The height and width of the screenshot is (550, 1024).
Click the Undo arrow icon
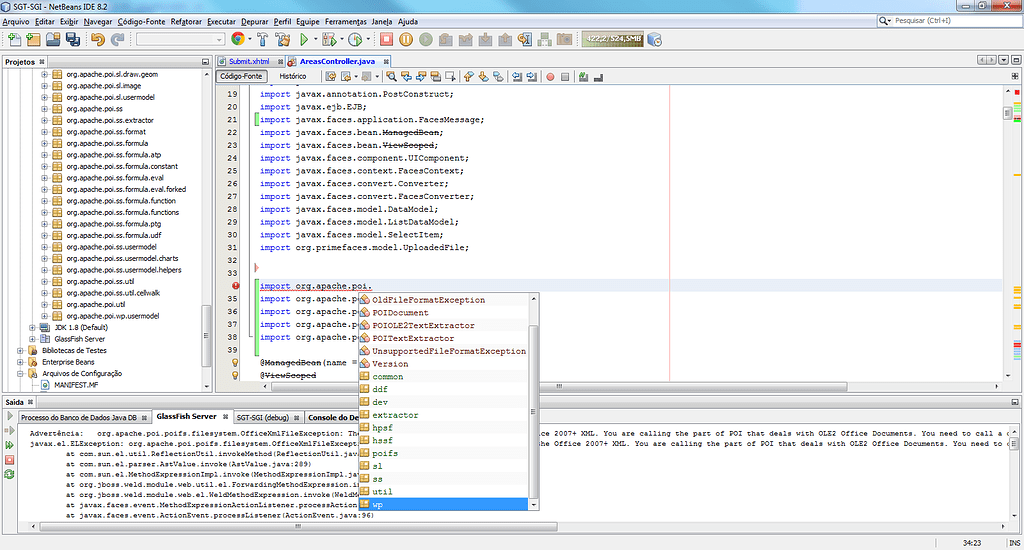98,40
